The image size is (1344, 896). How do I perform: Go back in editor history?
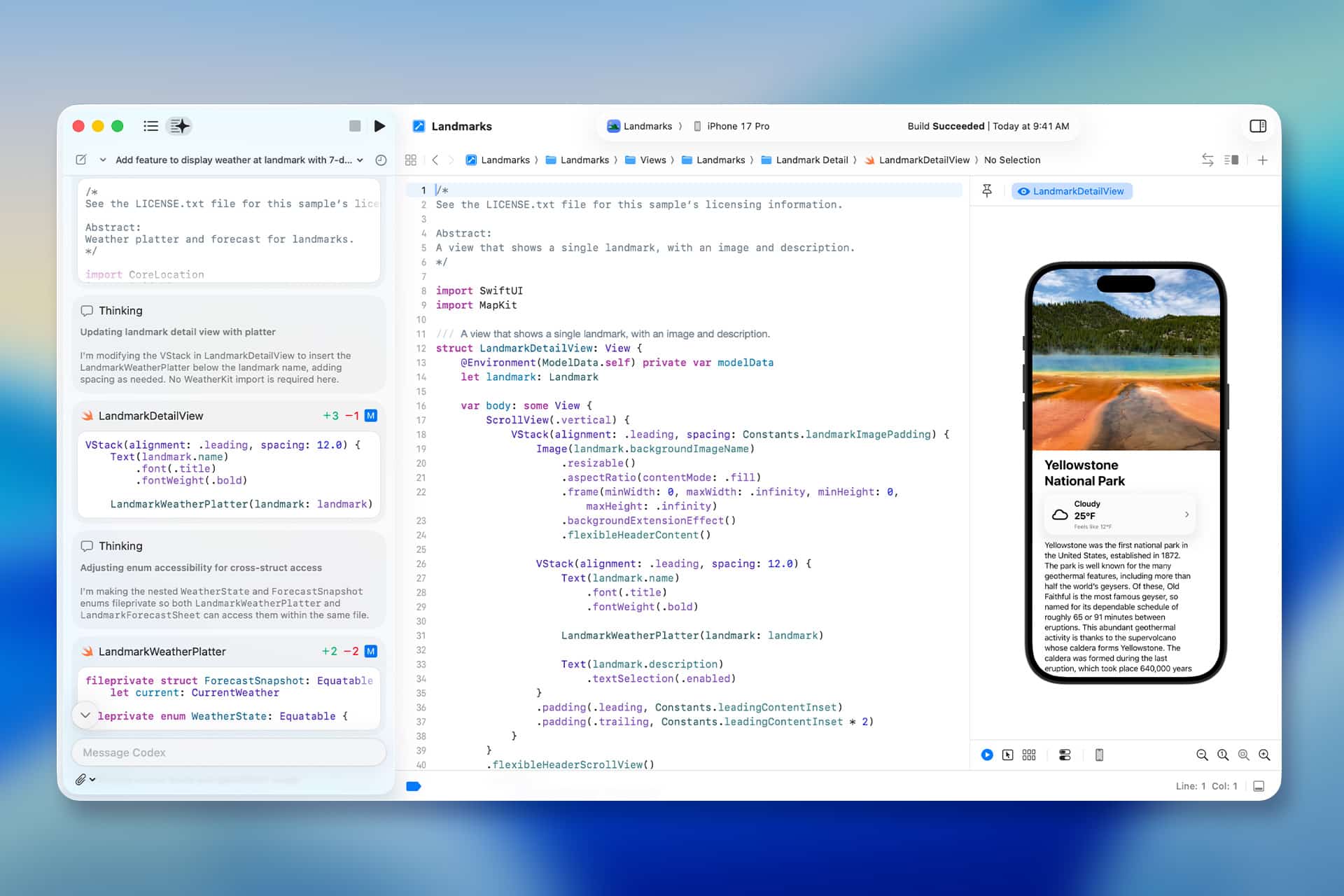pyautogui.click(x=435, y=160)
